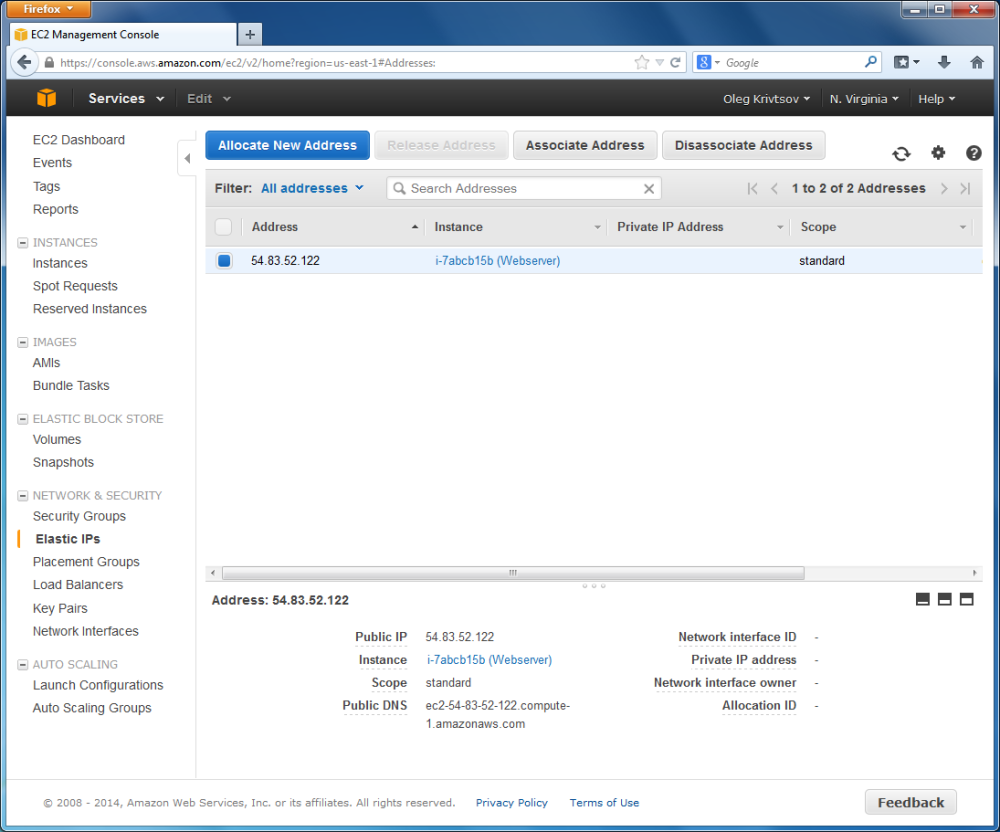Open the Scope column header dropdown arrow
The width and height of the screenshot is (1000, 832).
coord(962,227)
